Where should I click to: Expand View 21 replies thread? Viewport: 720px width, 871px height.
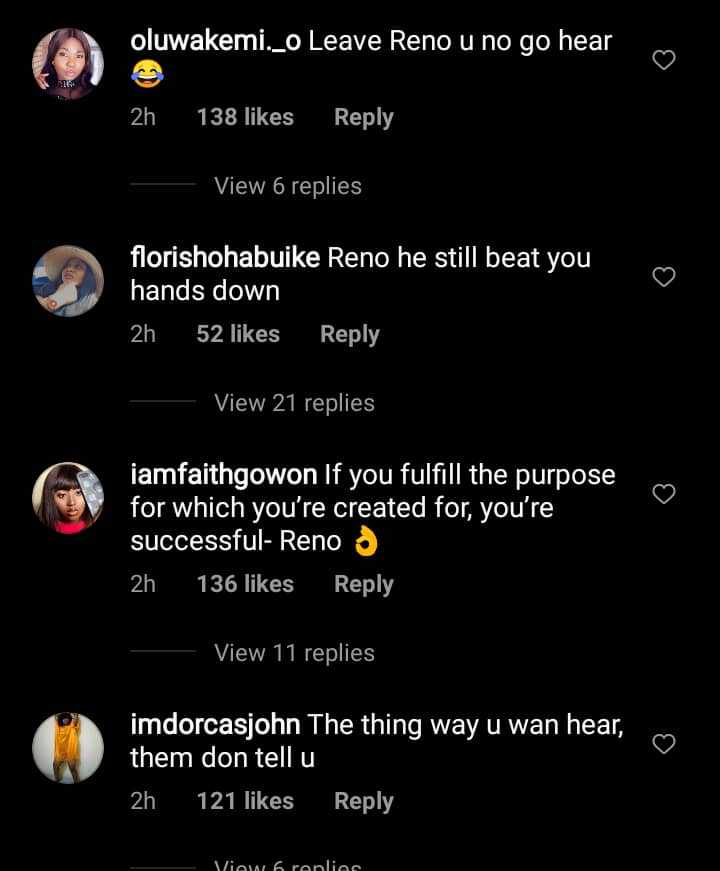[294, 403]
